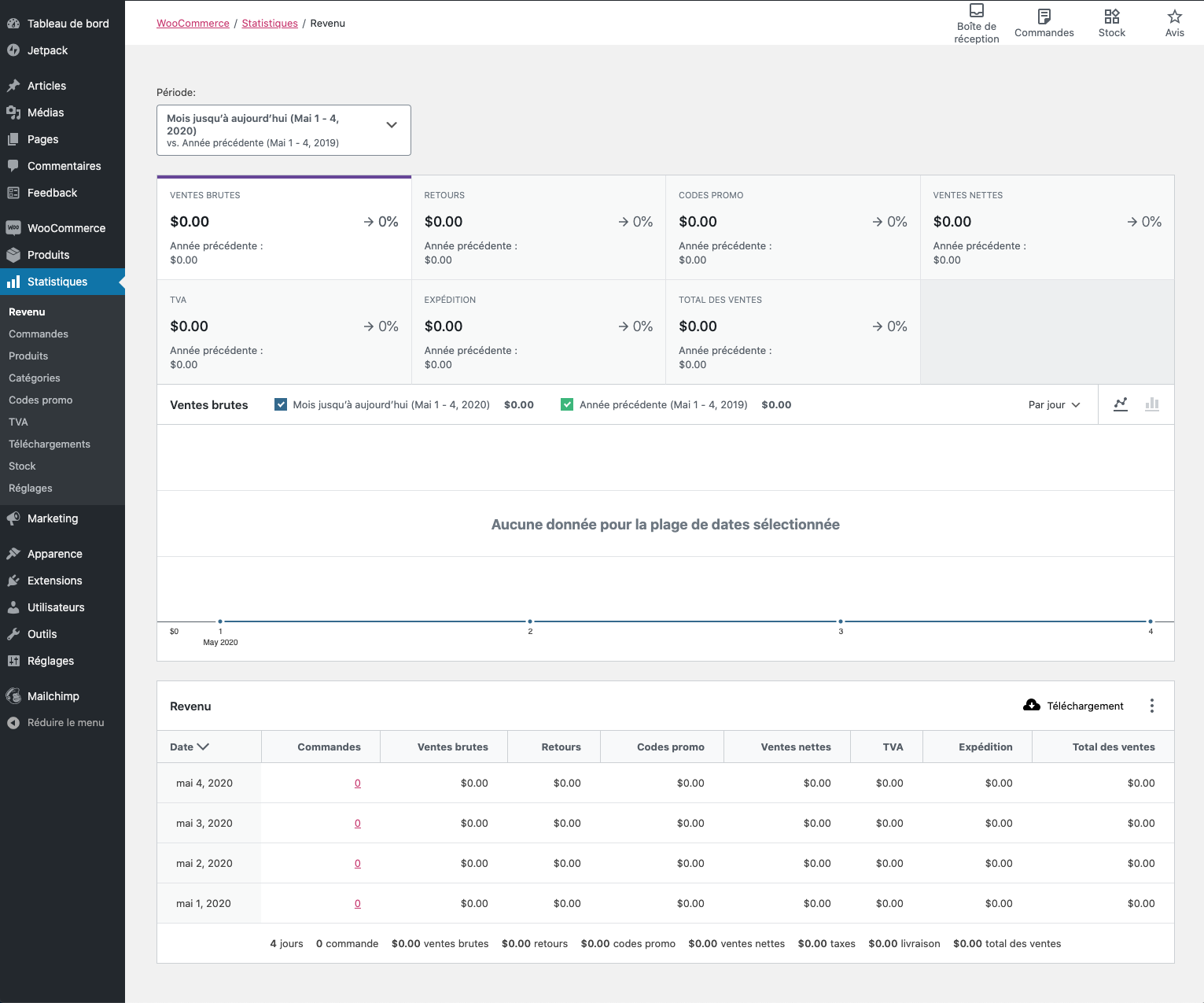The width and height of the screenshot is (1204, 1003).
Task: Uncheck the Mois jusqu'à aujourd'hui legend checkbox
Action: [x=281, y=404]
